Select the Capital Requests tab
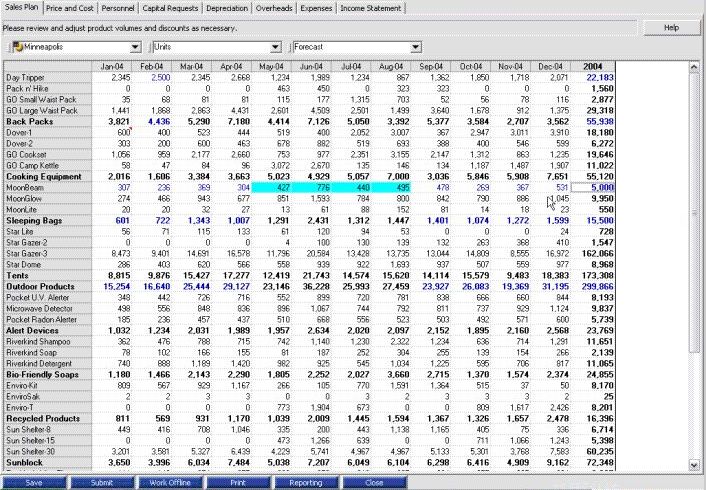The width and height of the screenshot is (706, 490). [x=170, y=8]
